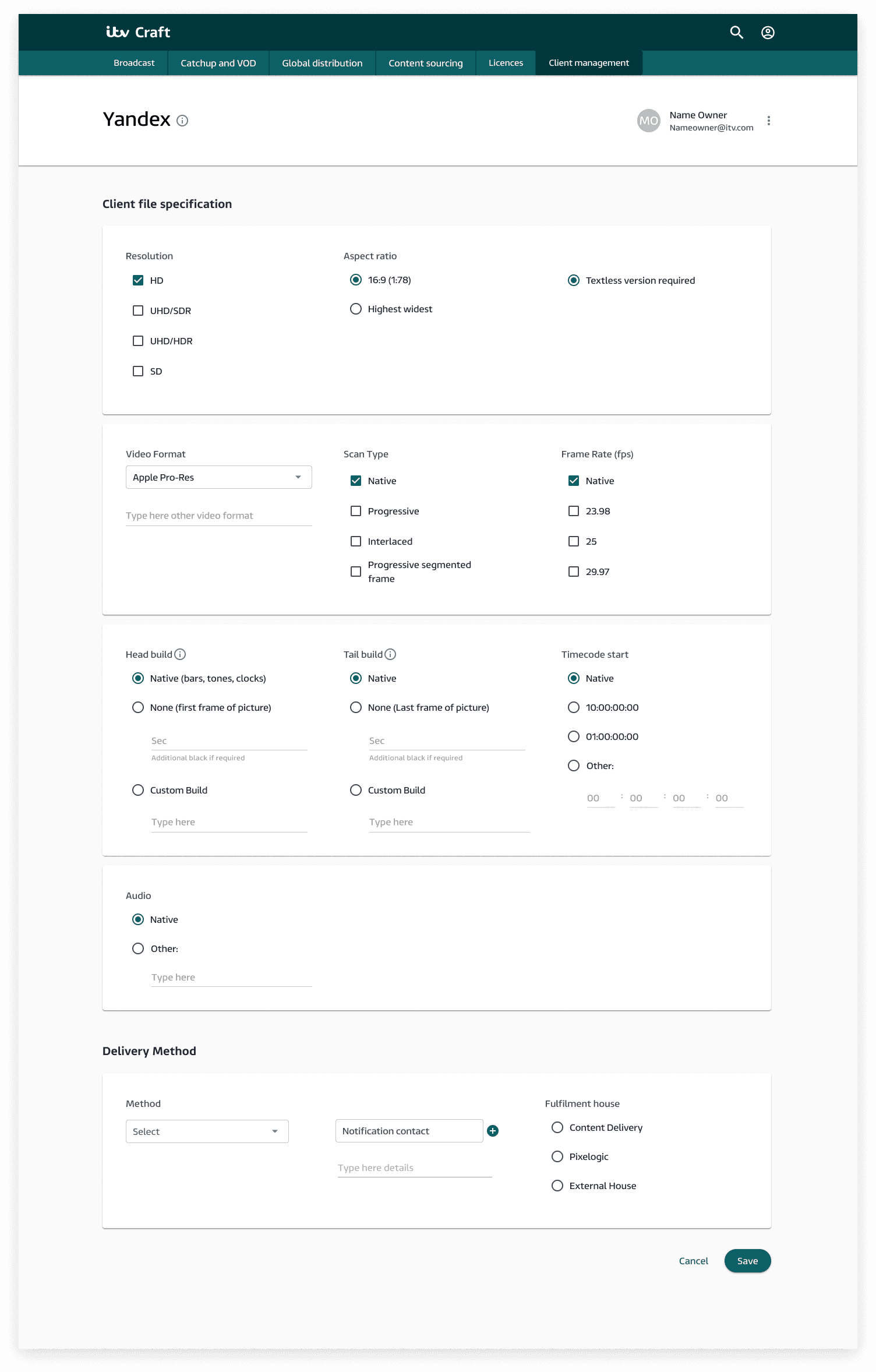876x1372 pixels.
Task: Select the Client management tab
Action: tap(589, 63)
